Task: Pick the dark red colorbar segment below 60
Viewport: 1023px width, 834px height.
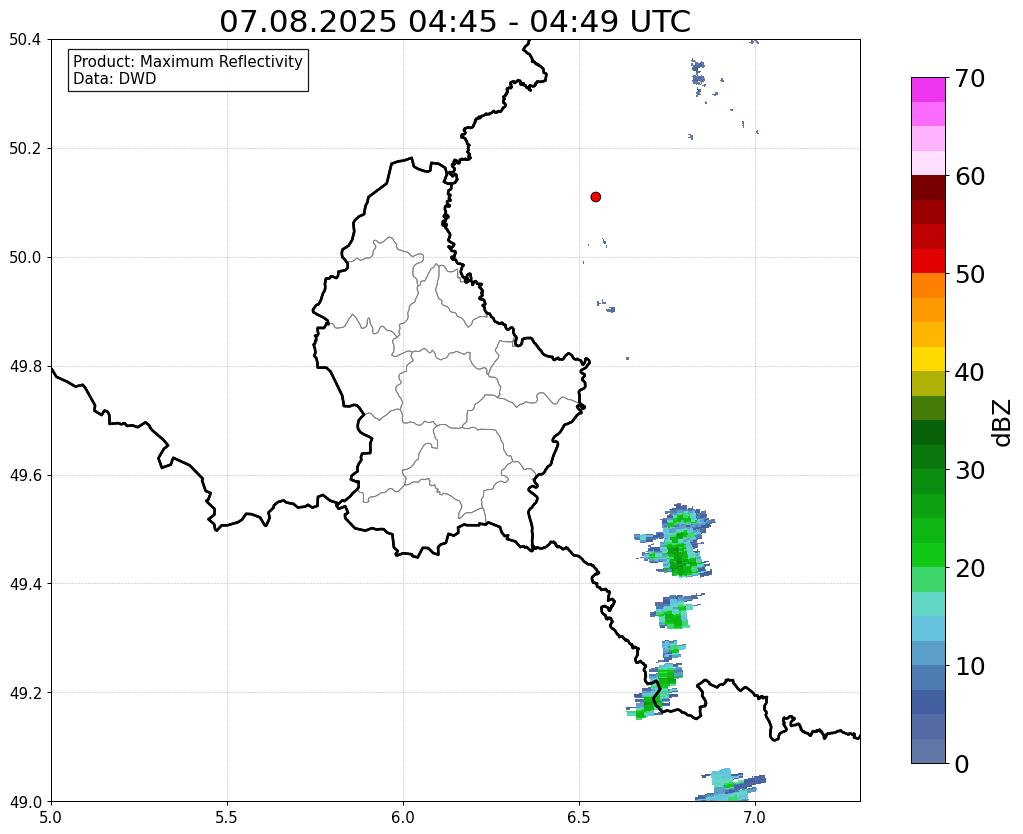Action: coord(928,188)
